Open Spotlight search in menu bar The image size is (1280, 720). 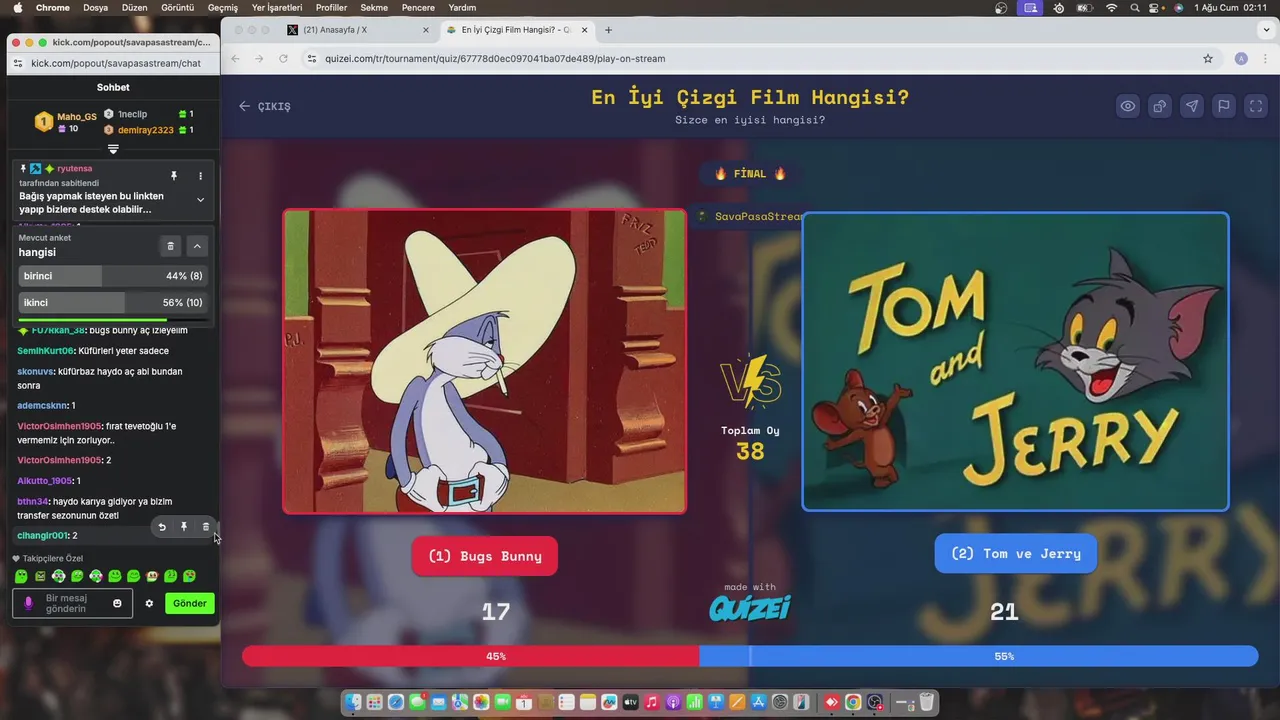[1135, 8]
